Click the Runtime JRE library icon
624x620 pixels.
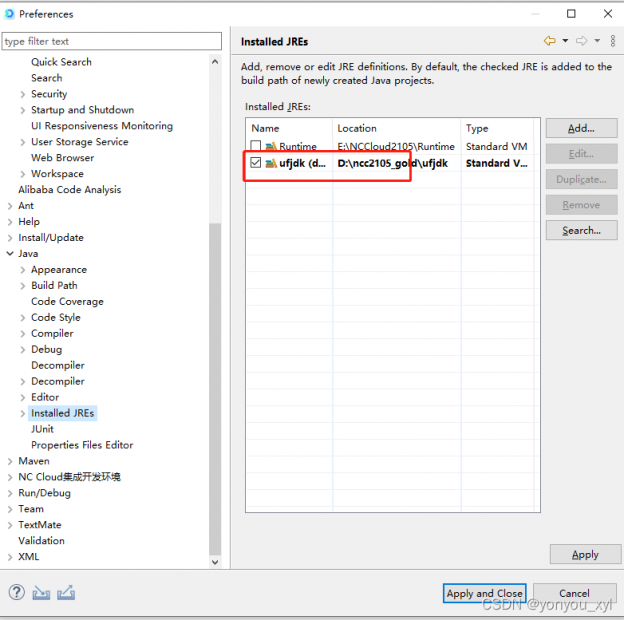(x=271, y=147)
